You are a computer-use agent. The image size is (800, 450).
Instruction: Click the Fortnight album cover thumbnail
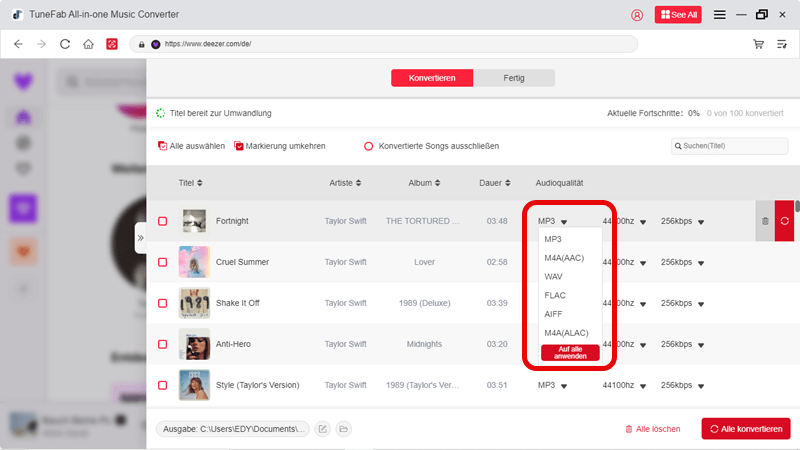click(x=194, y=221)
